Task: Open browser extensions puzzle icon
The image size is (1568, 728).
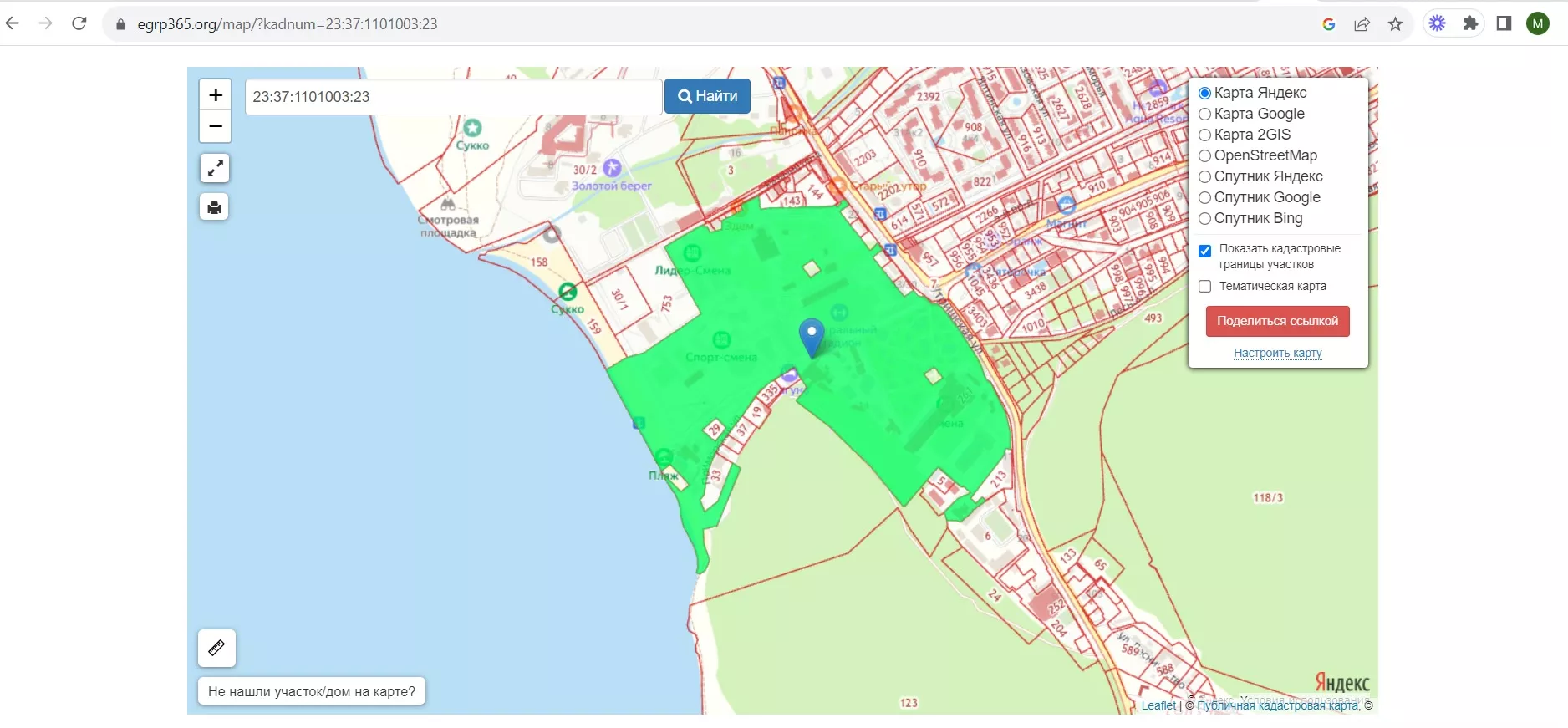Action: pyautogui.click(x=1470, y=23)
